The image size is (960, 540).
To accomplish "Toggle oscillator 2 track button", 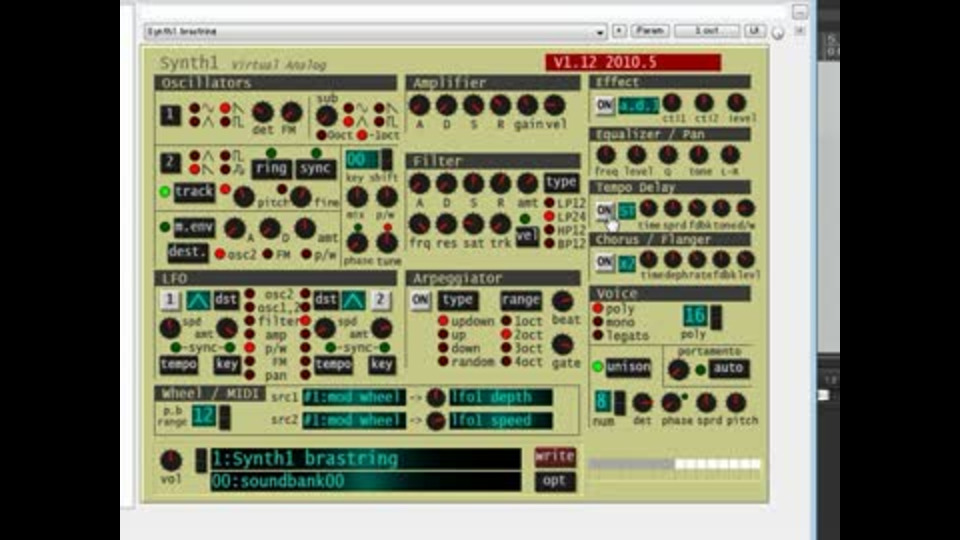I will pyautogui.click(x=194, y=192).
